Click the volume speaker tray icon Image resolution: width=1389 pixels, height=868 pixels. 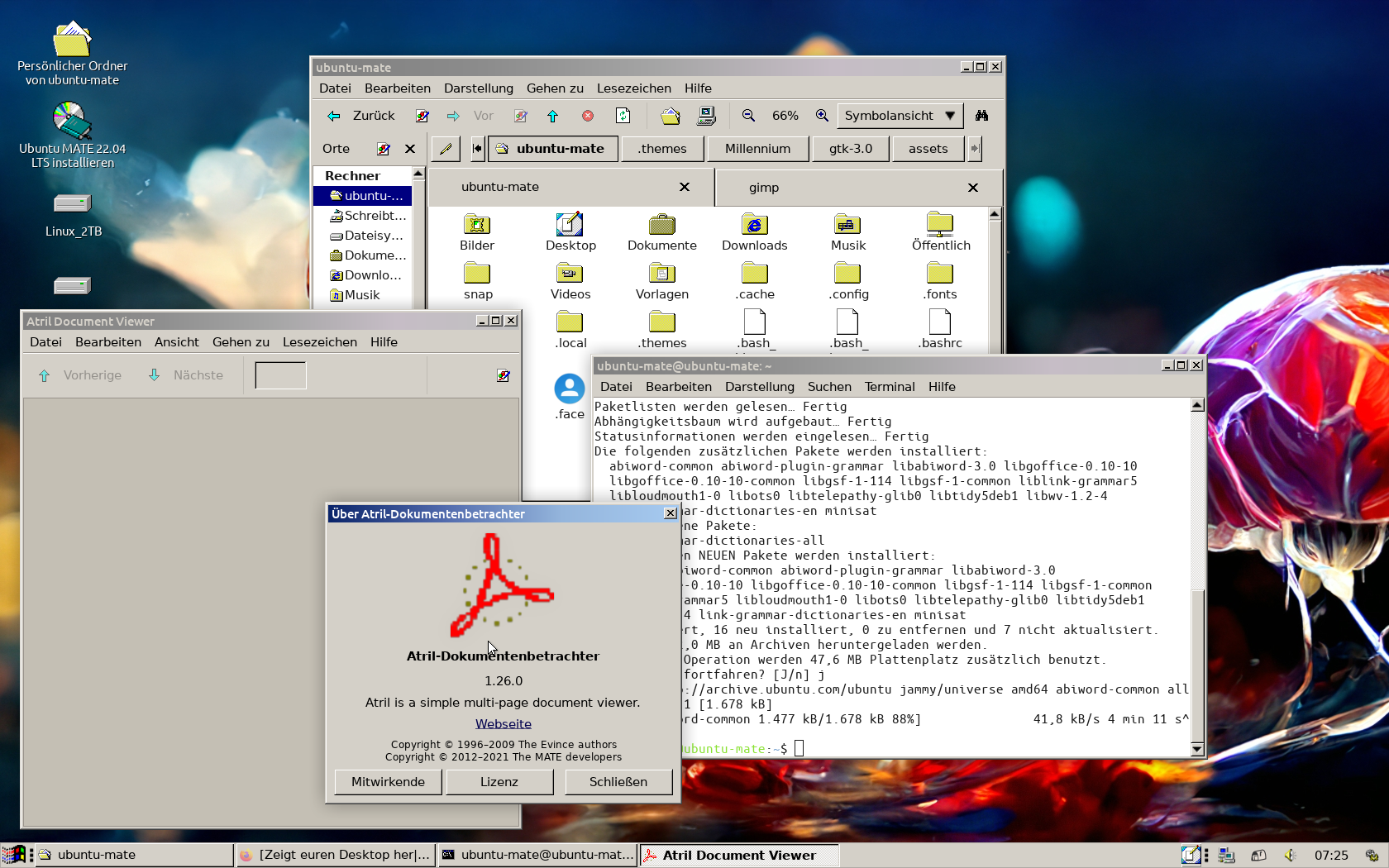click(1290, 856)
